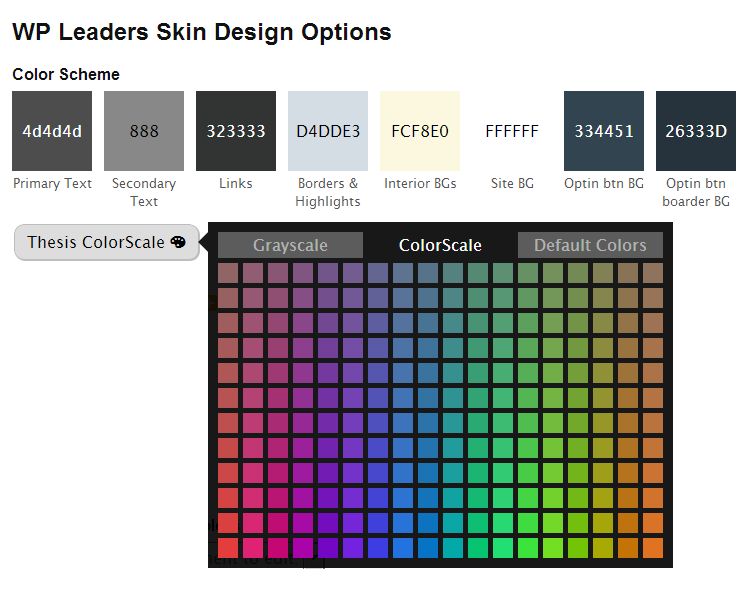Choose muted brown swatch at top-right of grid
The image size is (750, 597).
(653, 273)
